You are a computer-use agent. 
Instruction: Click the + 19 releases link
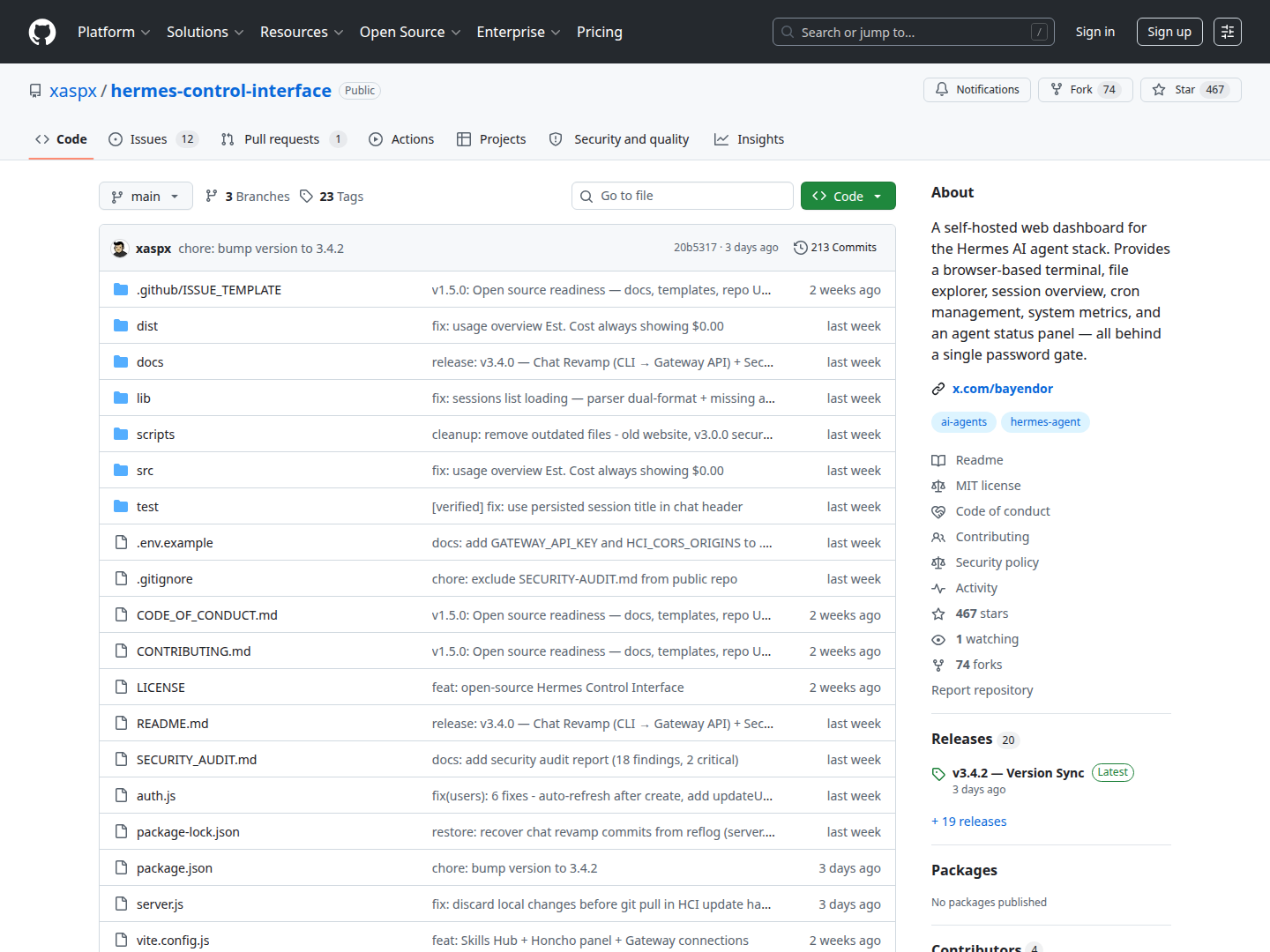pyautogui.click(x=969, y=822)
